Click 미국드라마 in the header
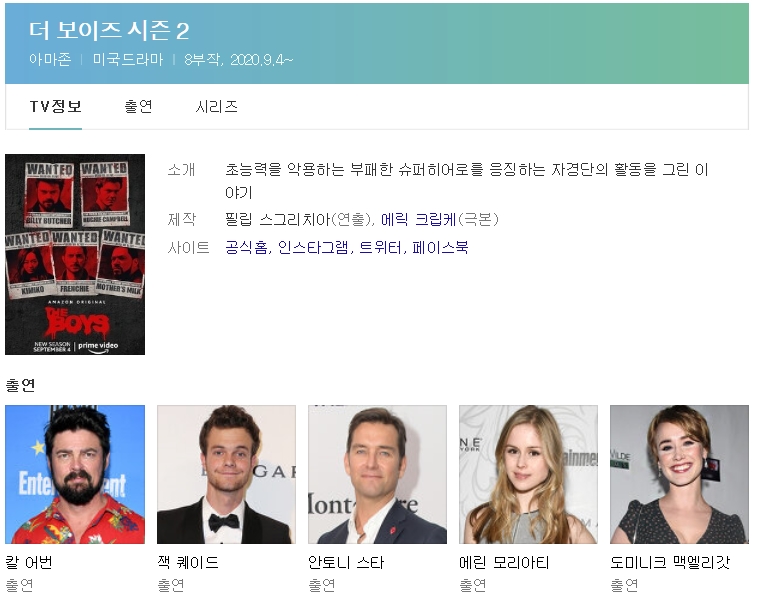Viewport: 760px width, 613px height. point(127,59)
